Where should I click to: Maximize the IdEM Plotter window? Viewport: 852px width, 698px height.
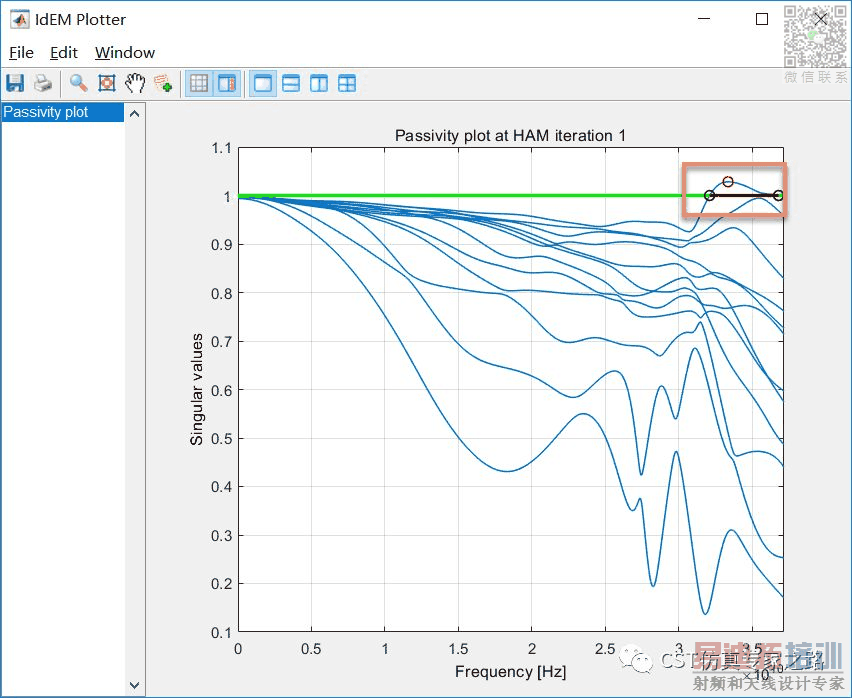[762, 19]
